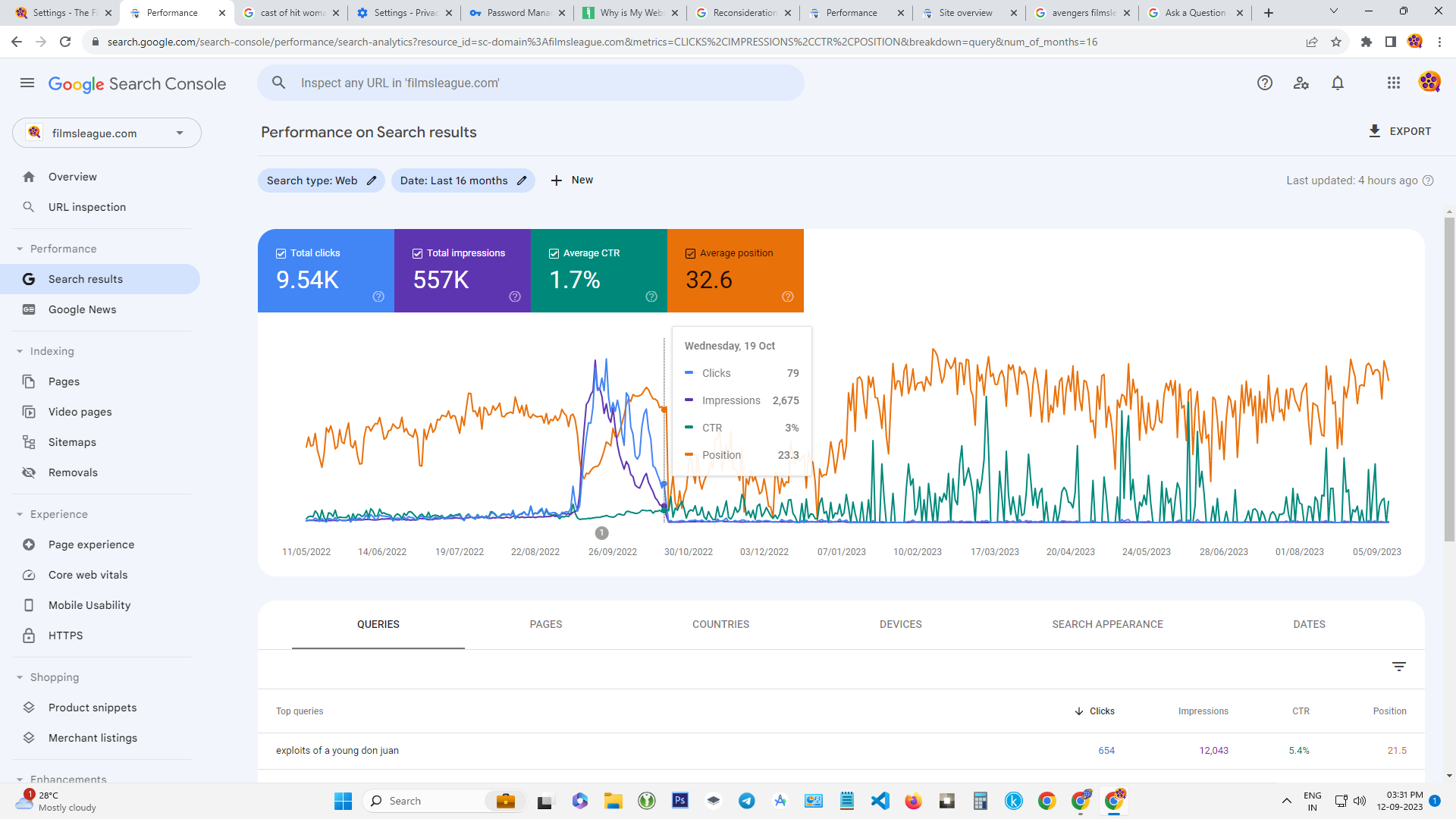Switch to the PAGES tab
This screenshot has width=1456, height=819.
(x=546, y=624)
